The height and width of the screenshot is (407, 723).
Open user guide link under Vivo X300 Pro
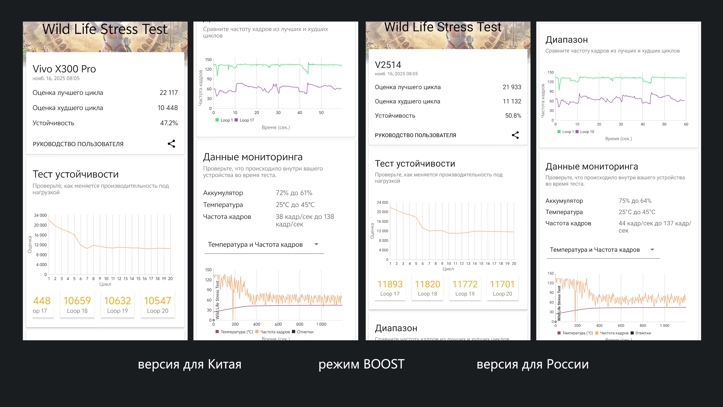pyautogui.click(x=78, y=144)
